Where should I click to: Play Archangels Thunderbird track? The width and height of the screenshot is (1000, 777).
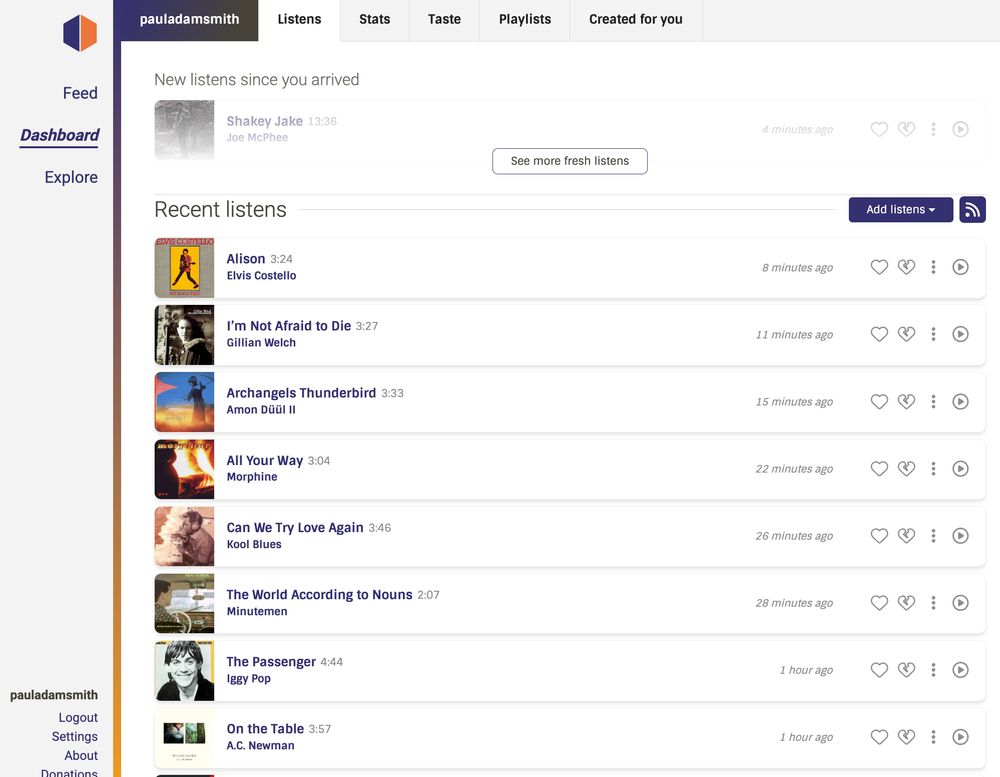[960, 401]
